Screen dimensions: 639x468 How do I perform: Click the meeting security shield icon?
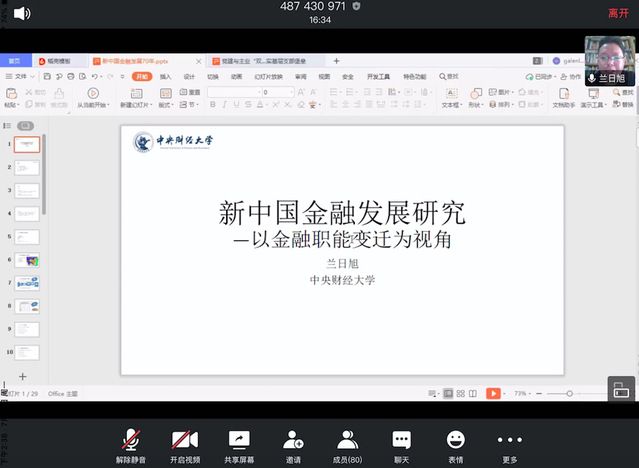(x=357, y=6)
